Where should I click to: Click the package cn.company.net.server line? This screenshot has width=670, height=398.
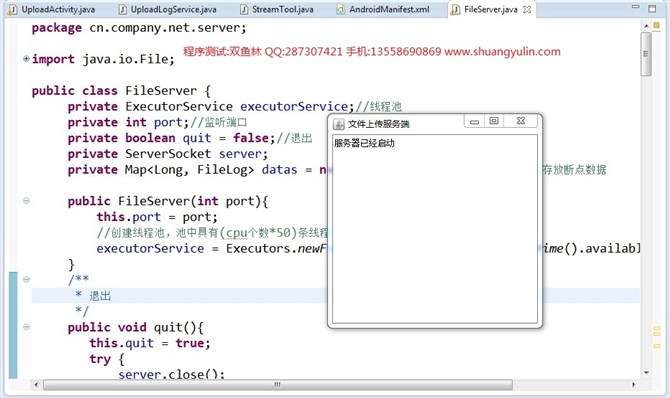point(139,28)
